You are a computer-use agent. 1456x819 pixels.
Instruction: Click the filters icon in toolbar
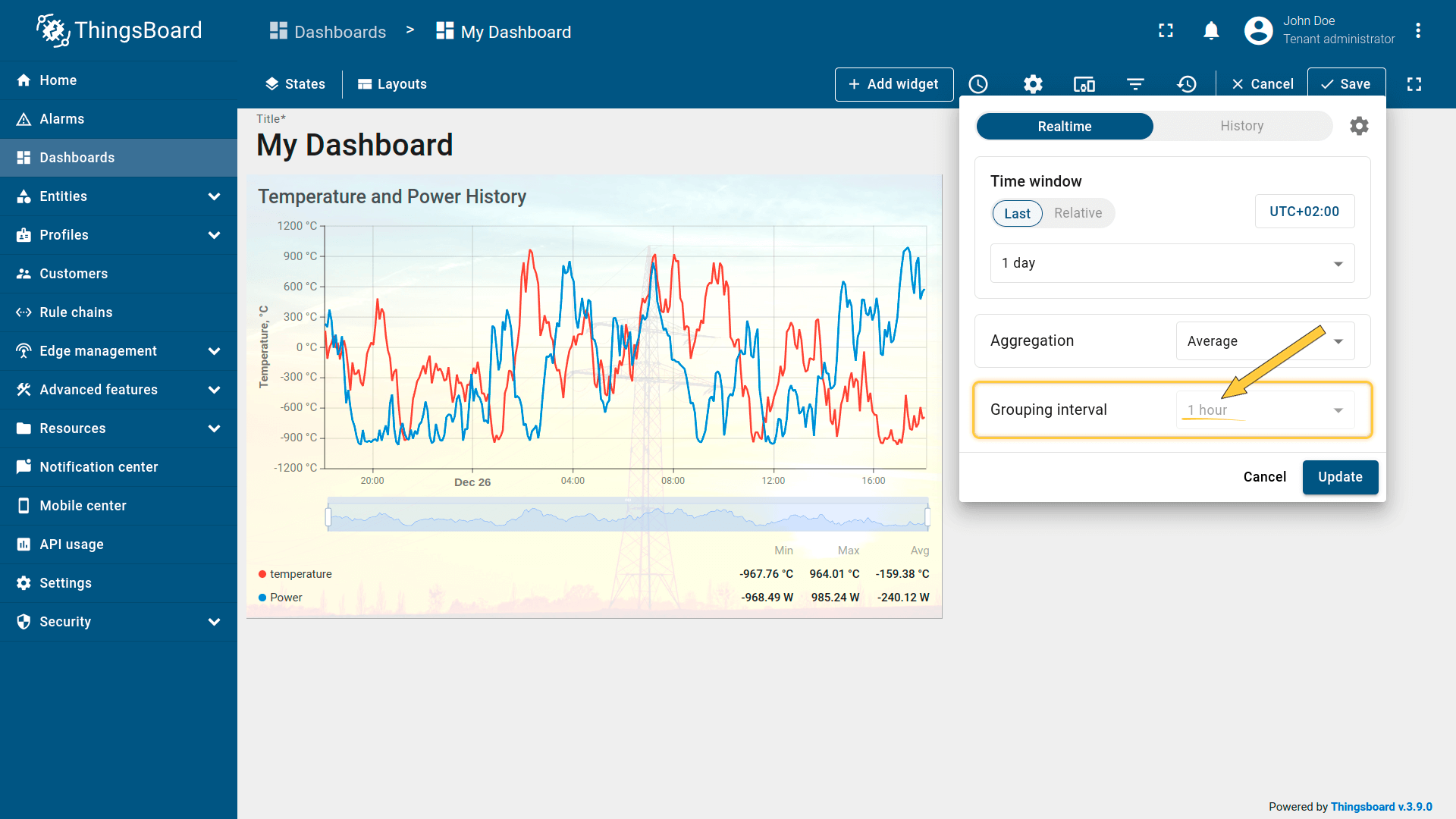click(1135, 84)
